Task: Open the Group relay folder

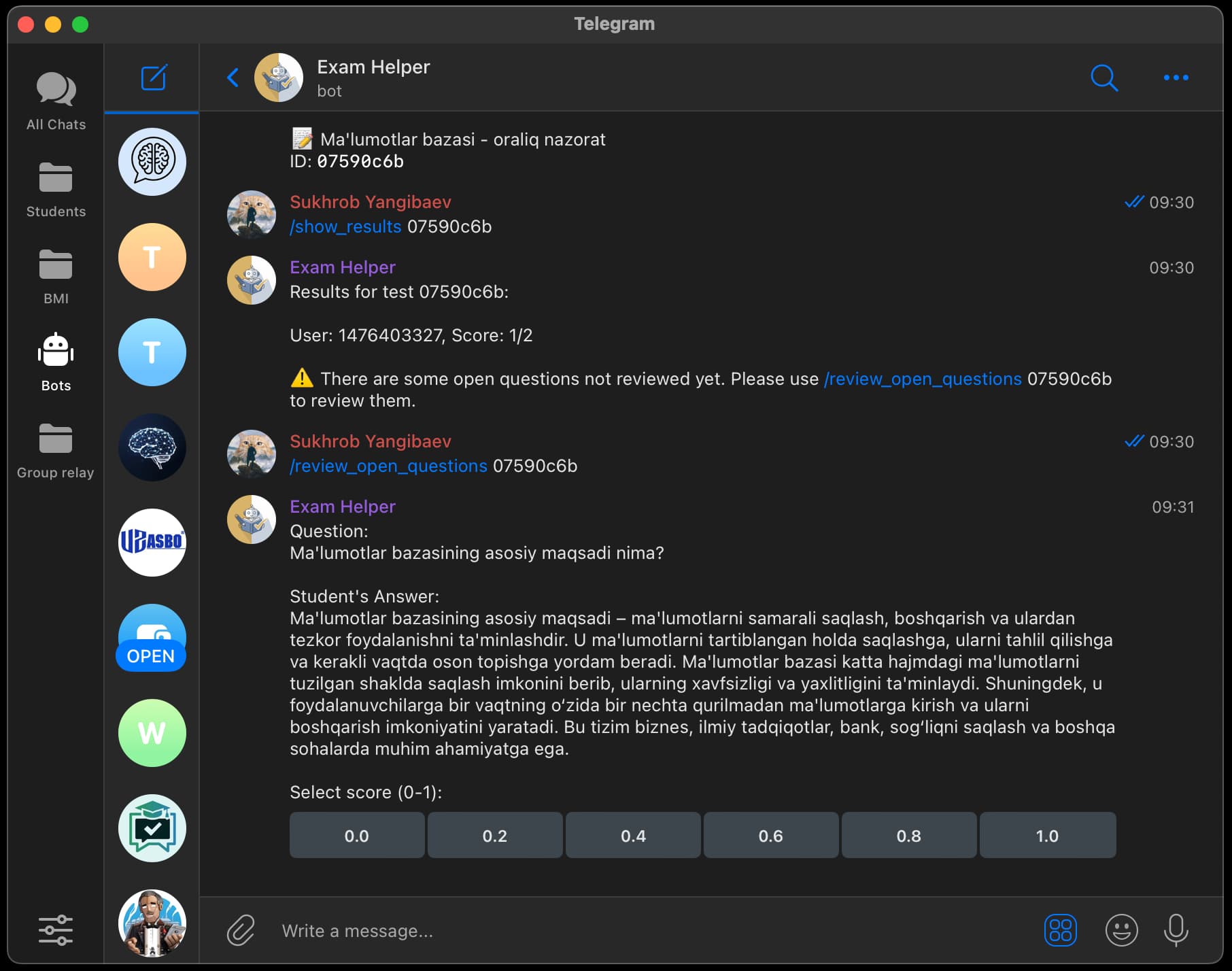Action: pyautogui.click(x=56, y=451)
